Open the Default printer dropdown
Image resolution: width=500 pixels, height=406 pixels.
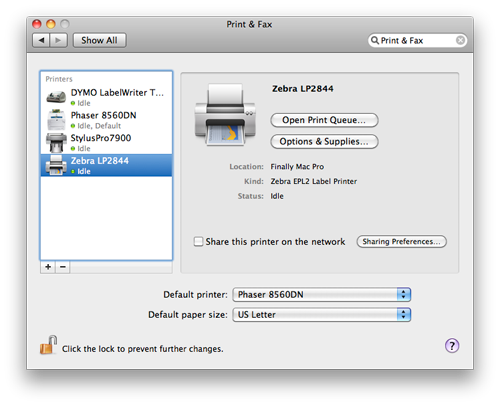322,295
